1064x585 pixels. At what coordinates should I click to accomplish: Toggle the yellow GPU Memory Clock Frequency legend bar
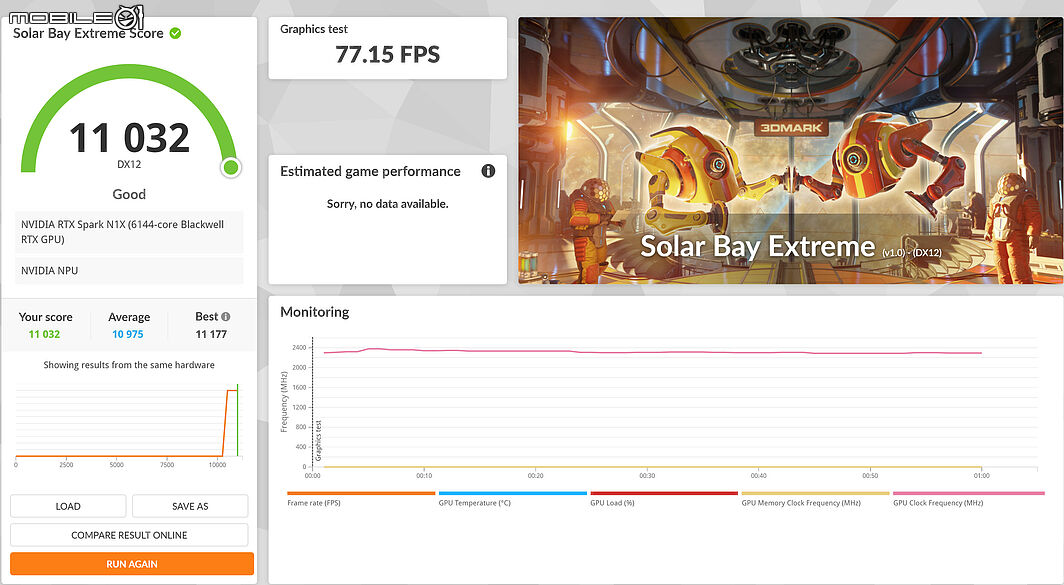pos(815,493)
